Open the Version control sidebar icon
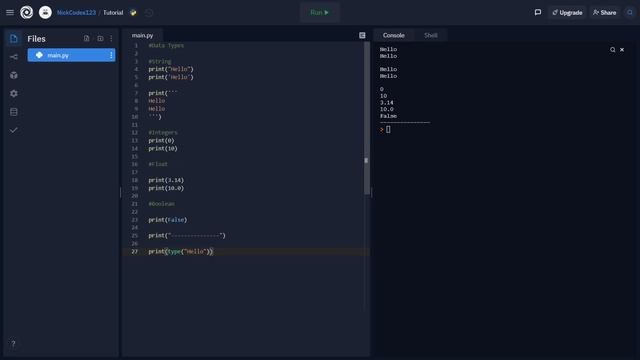This screenshot has height=360, width=640. click(14, 57)
